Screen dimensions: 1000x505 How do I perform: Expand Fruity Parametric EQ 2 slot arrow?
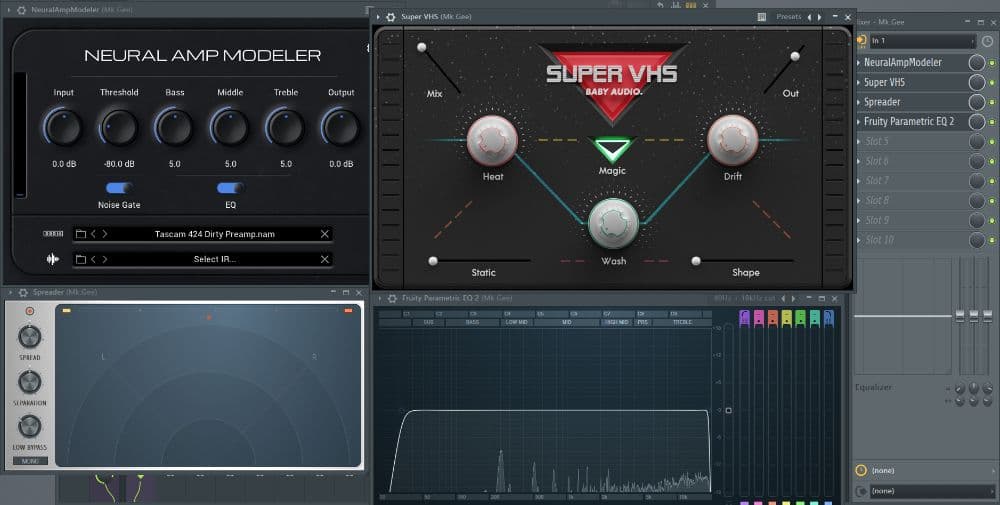[858, 122]
